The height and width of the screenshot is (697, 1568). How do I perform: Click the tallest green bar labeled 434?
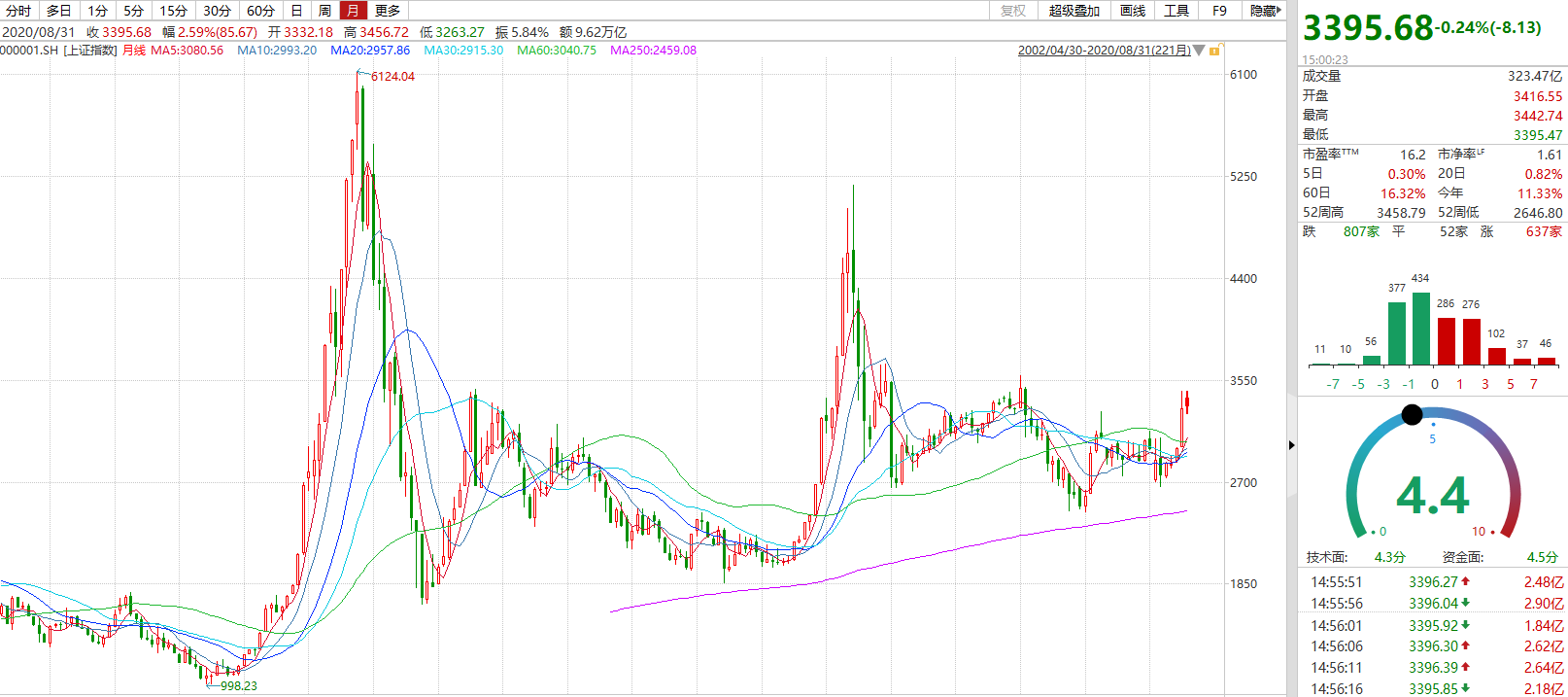1420,328
